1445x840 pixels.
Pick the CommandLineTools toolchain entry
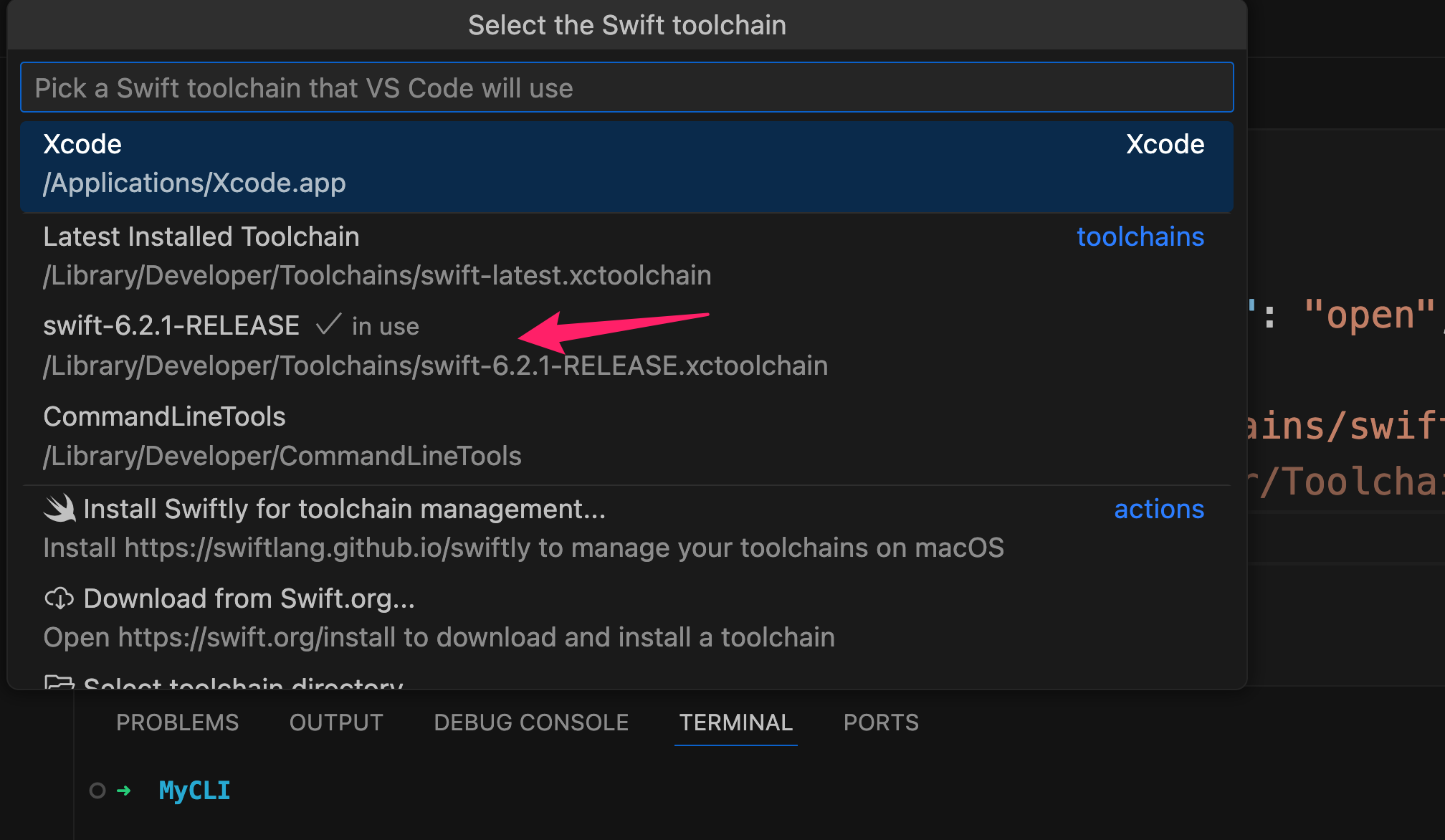164,417
